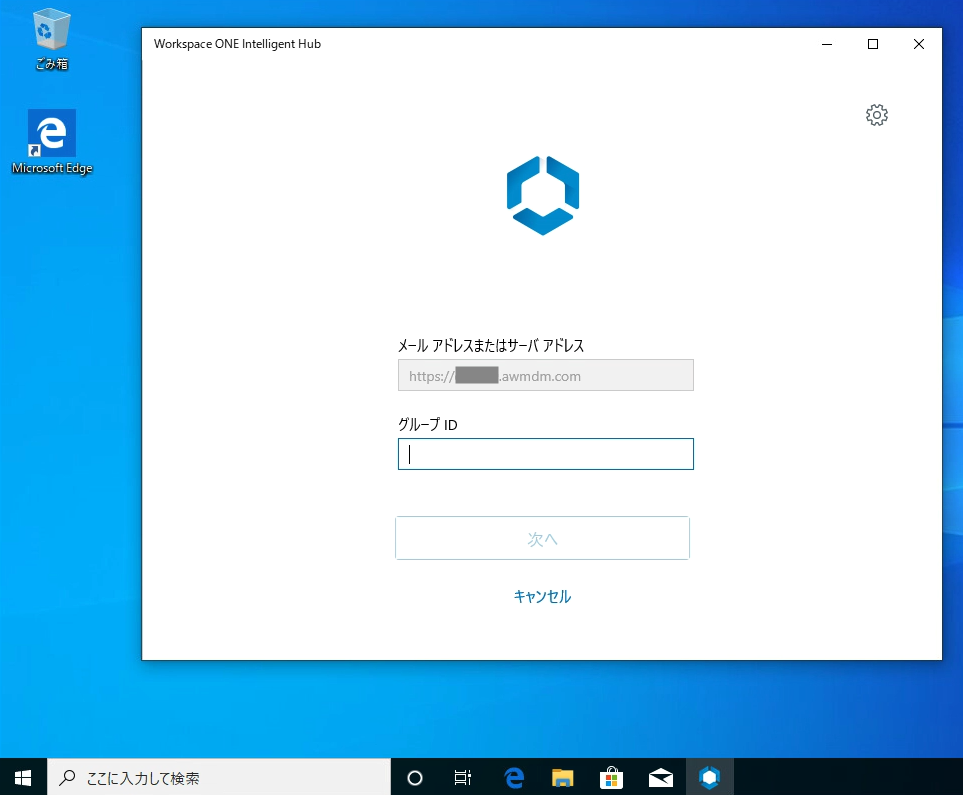Viewport: 963px width, 795px height.
Task: Open Microsoft Edge from the taskbar
Action: coord(513,776)
